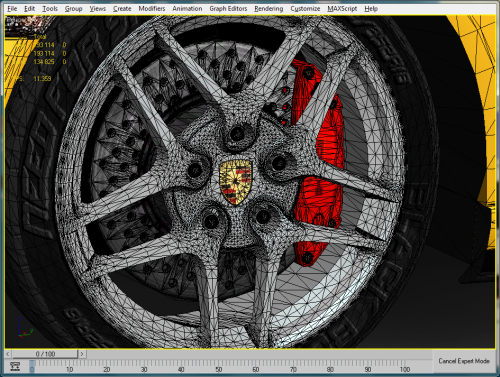Open the Tools menu

coord(50,8)
